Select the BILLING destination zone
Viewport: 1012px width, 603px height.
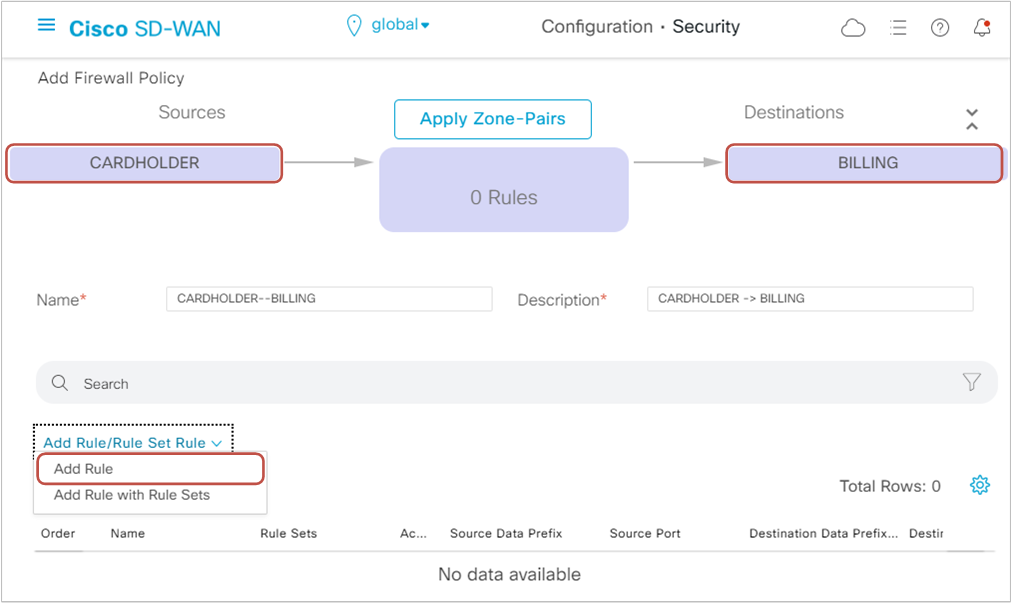click(x=863, y=162)
